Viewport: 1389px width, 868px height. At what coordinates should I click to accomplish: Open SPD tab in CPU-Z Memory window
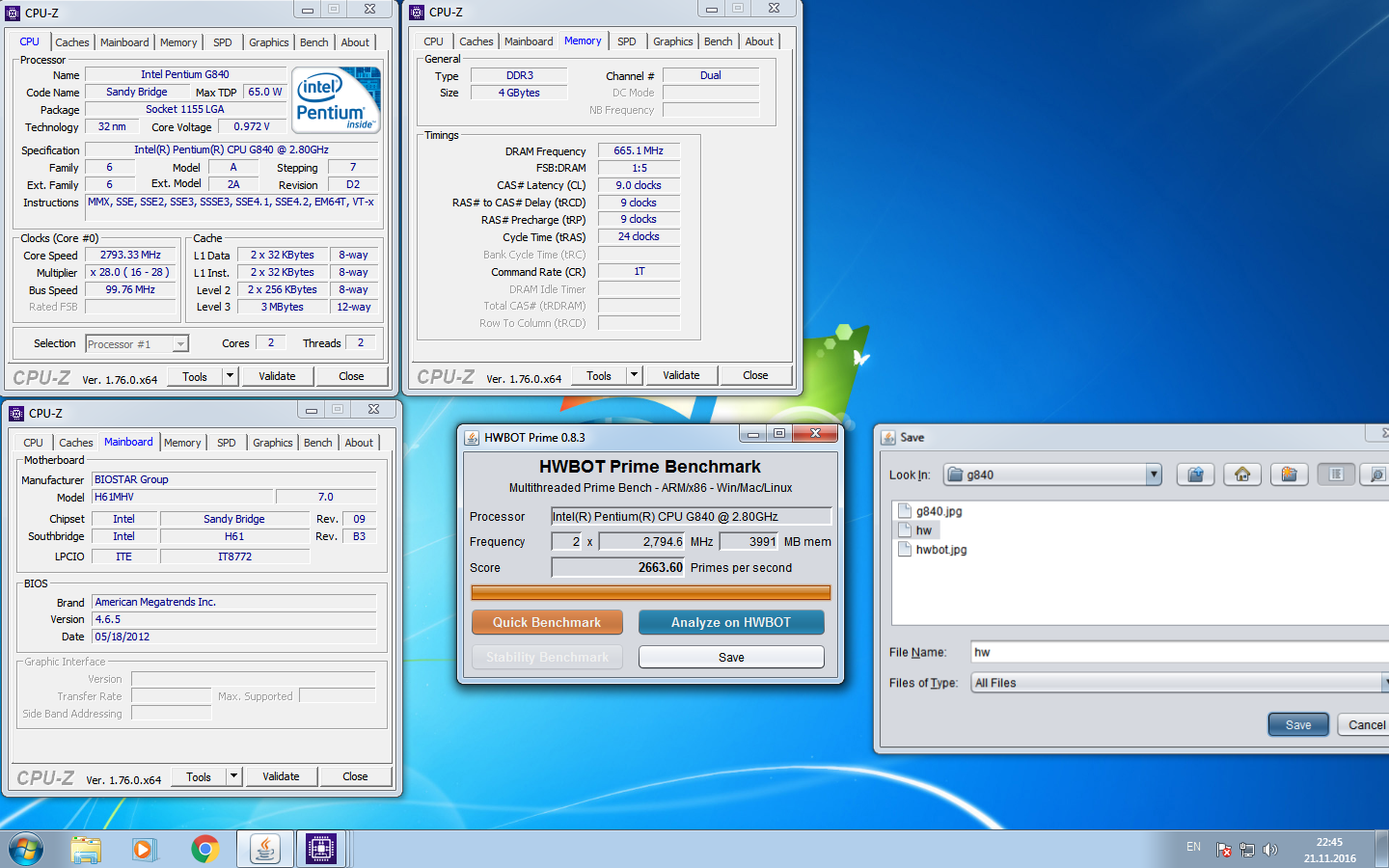point(627,41)
